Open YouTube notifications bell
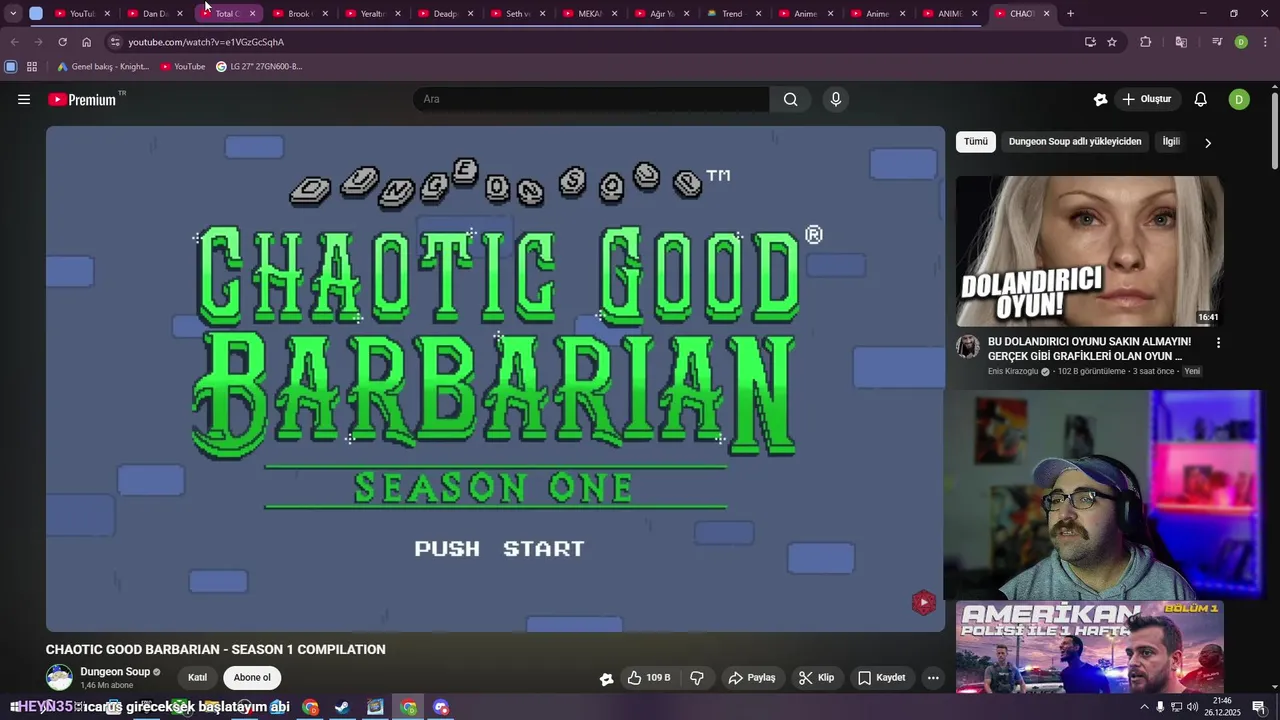Viewport: 1280px width, 720px height. [1201, 99]
